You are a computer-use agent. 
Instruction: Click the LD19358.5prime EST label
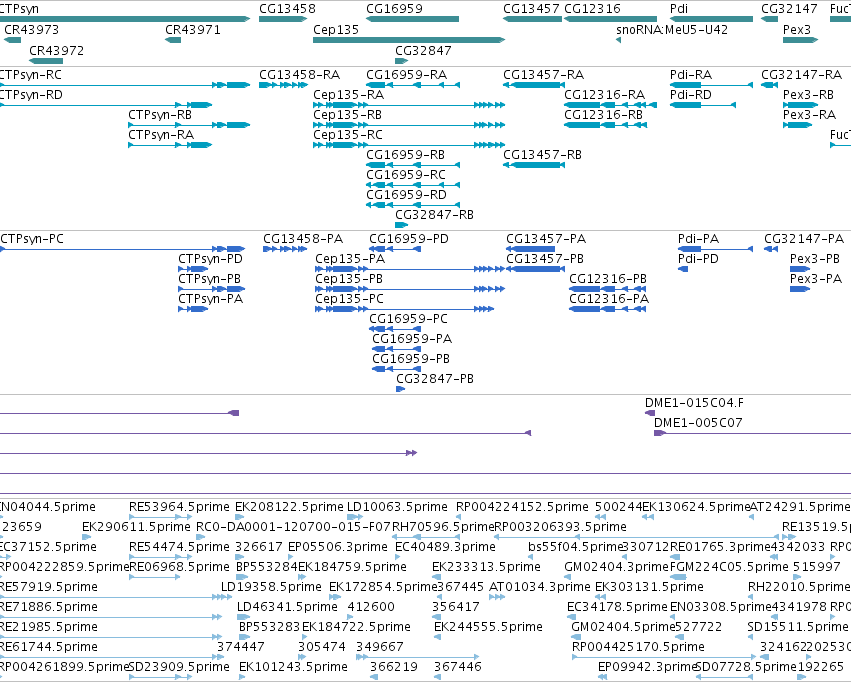pos(271,588)
